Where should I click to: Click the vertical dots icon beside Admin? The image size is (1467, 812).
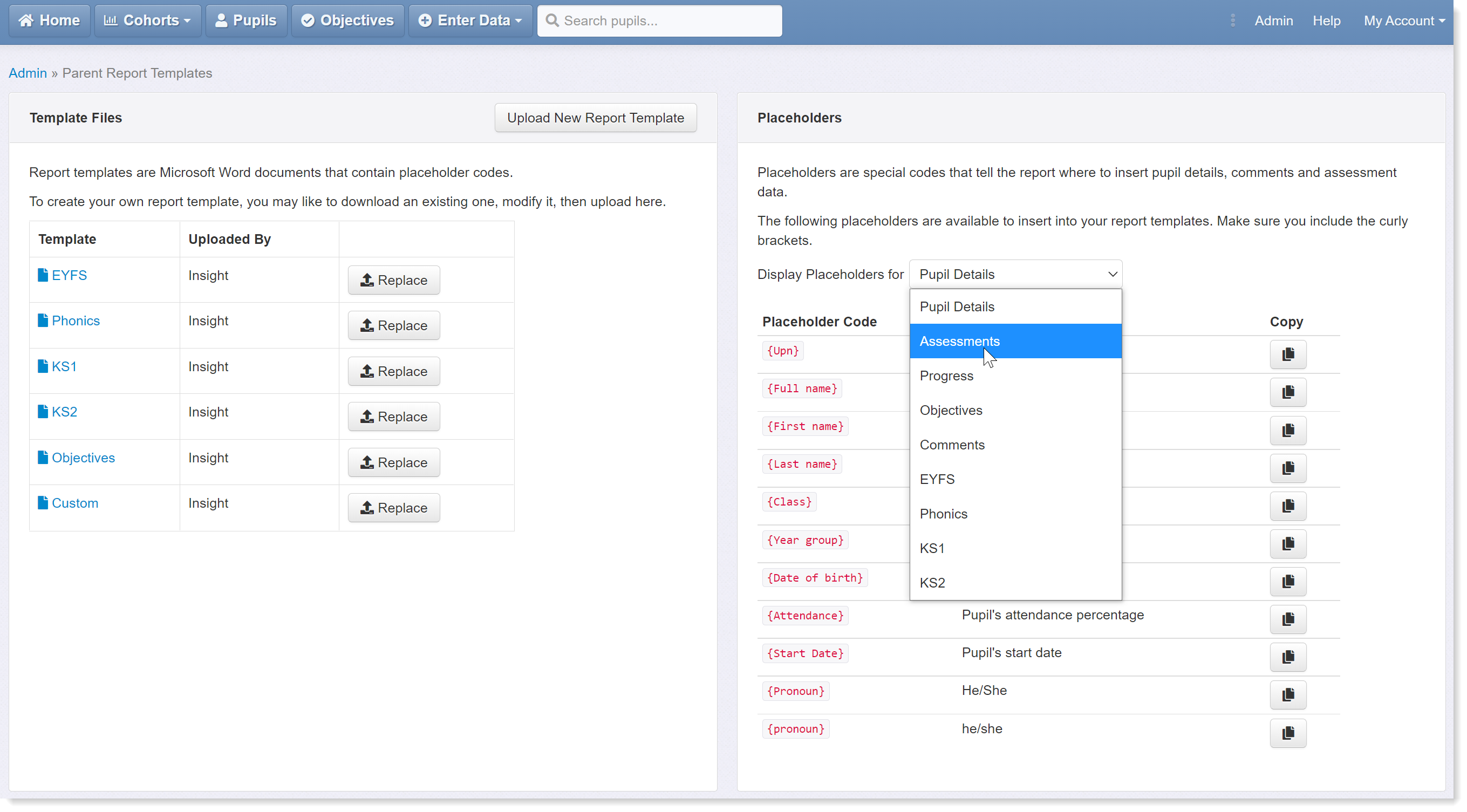(x=1232, y=21)
